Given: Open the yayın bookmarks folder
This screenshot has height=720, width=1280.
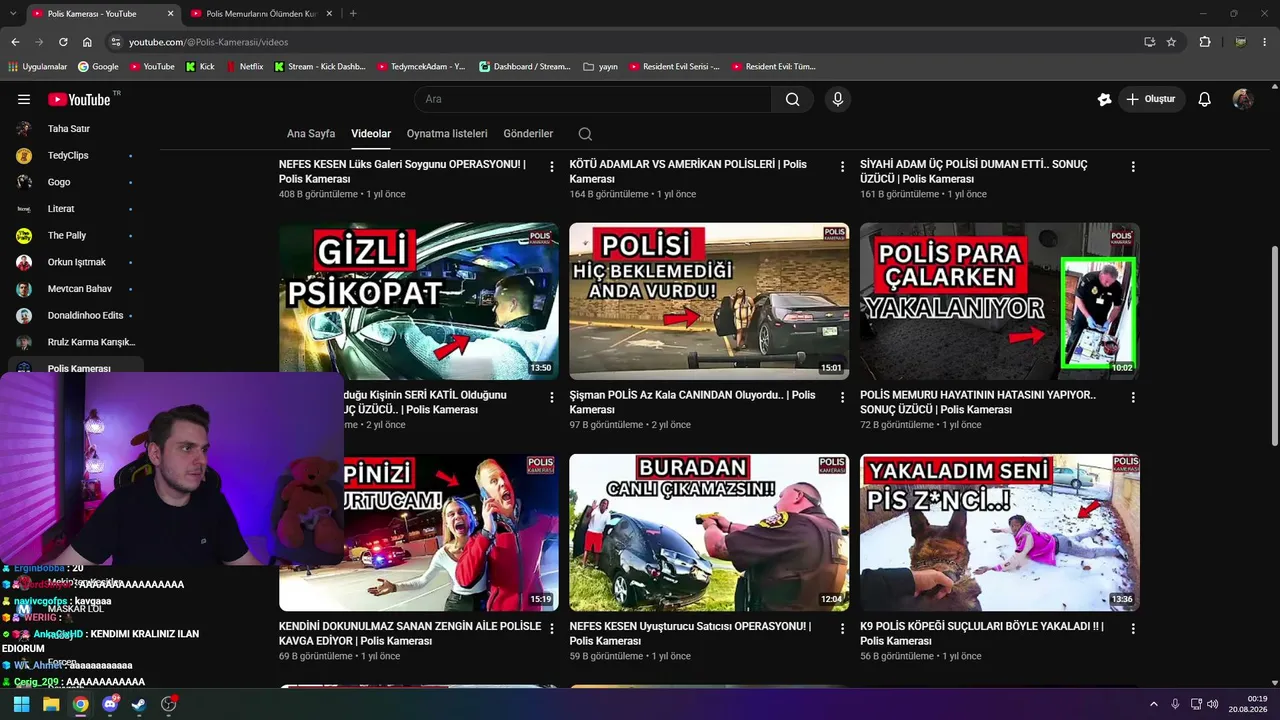Looking at the screenshot, I should pos(600,67).
